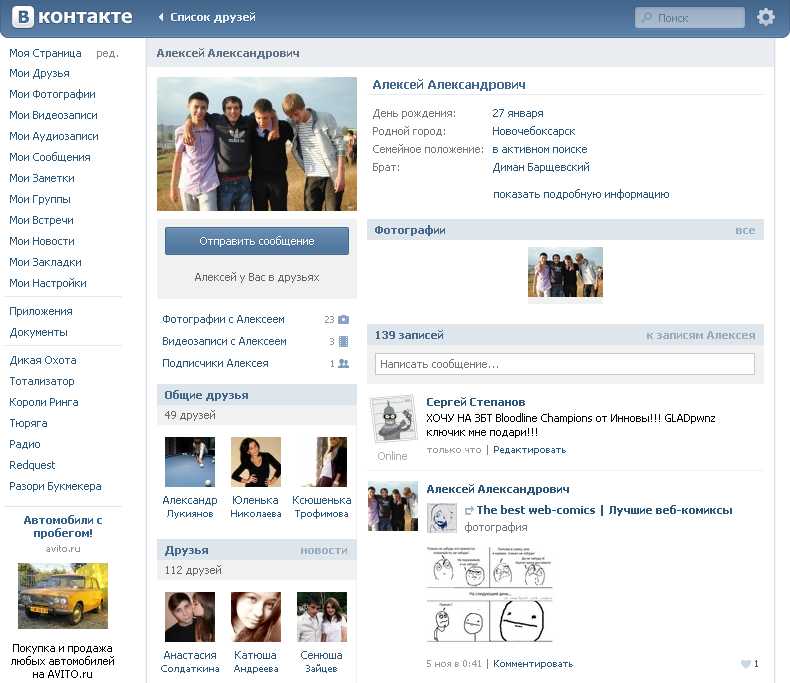Expand all photos using the все link
The image size is (790, 683).
click(745, 230)
